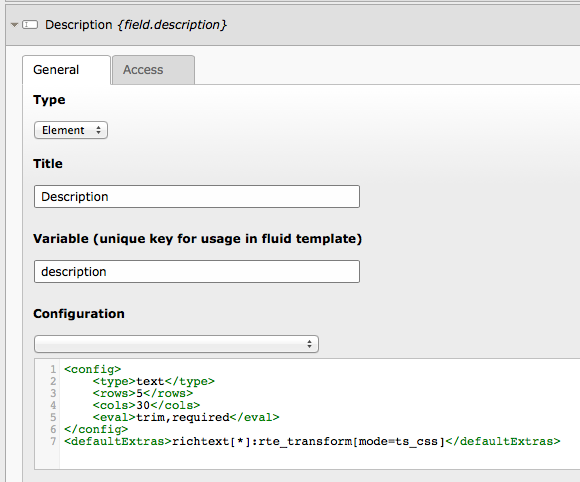Screen dimensions: 580x482
Task: Click line number 1 in editor gutter
Action: (53, 369)
